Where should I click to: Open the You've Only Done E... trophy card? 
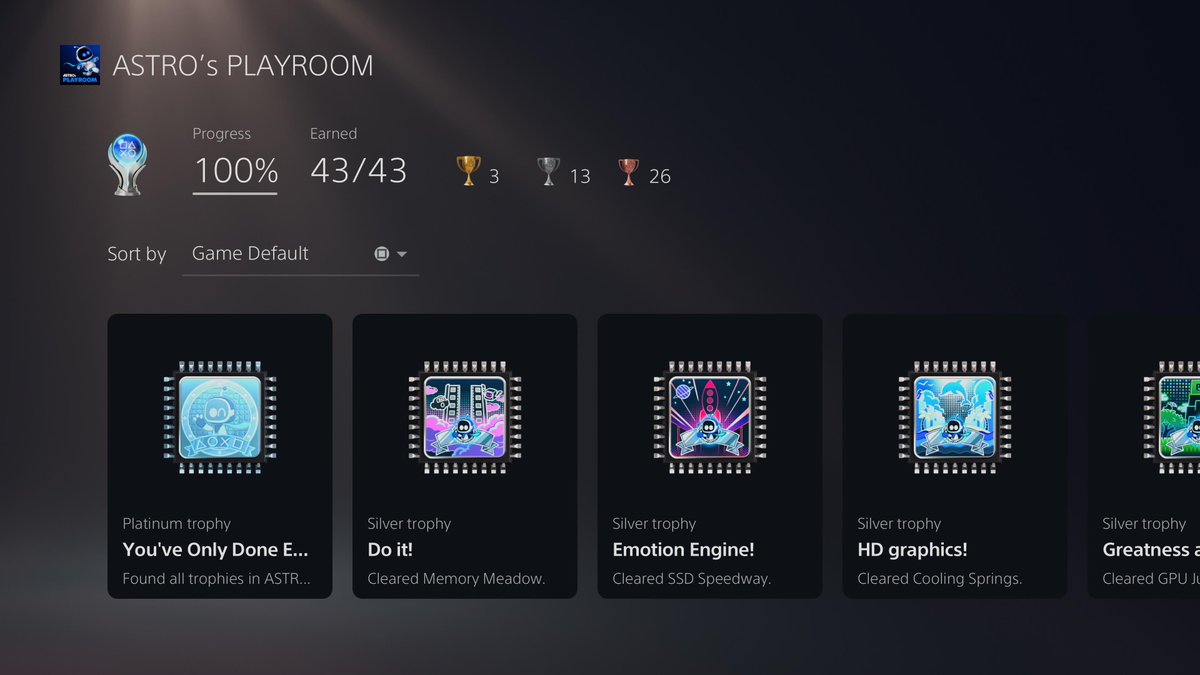(x=220, y=456)
